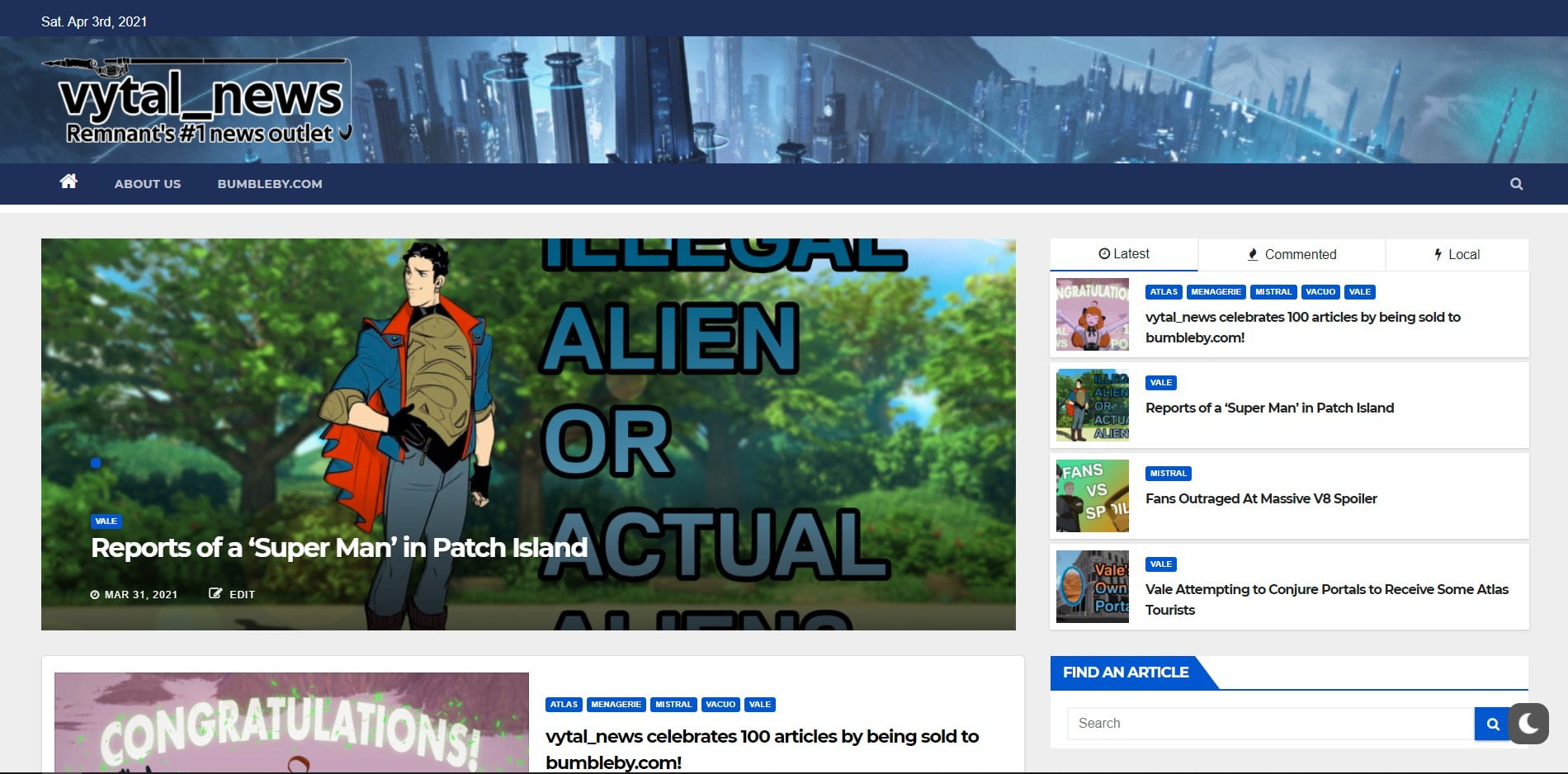Open sidebar article about bumbleby.com sale
Image resolution: width=1568 pixels, height=774 pixels.
pos(1302,327)
